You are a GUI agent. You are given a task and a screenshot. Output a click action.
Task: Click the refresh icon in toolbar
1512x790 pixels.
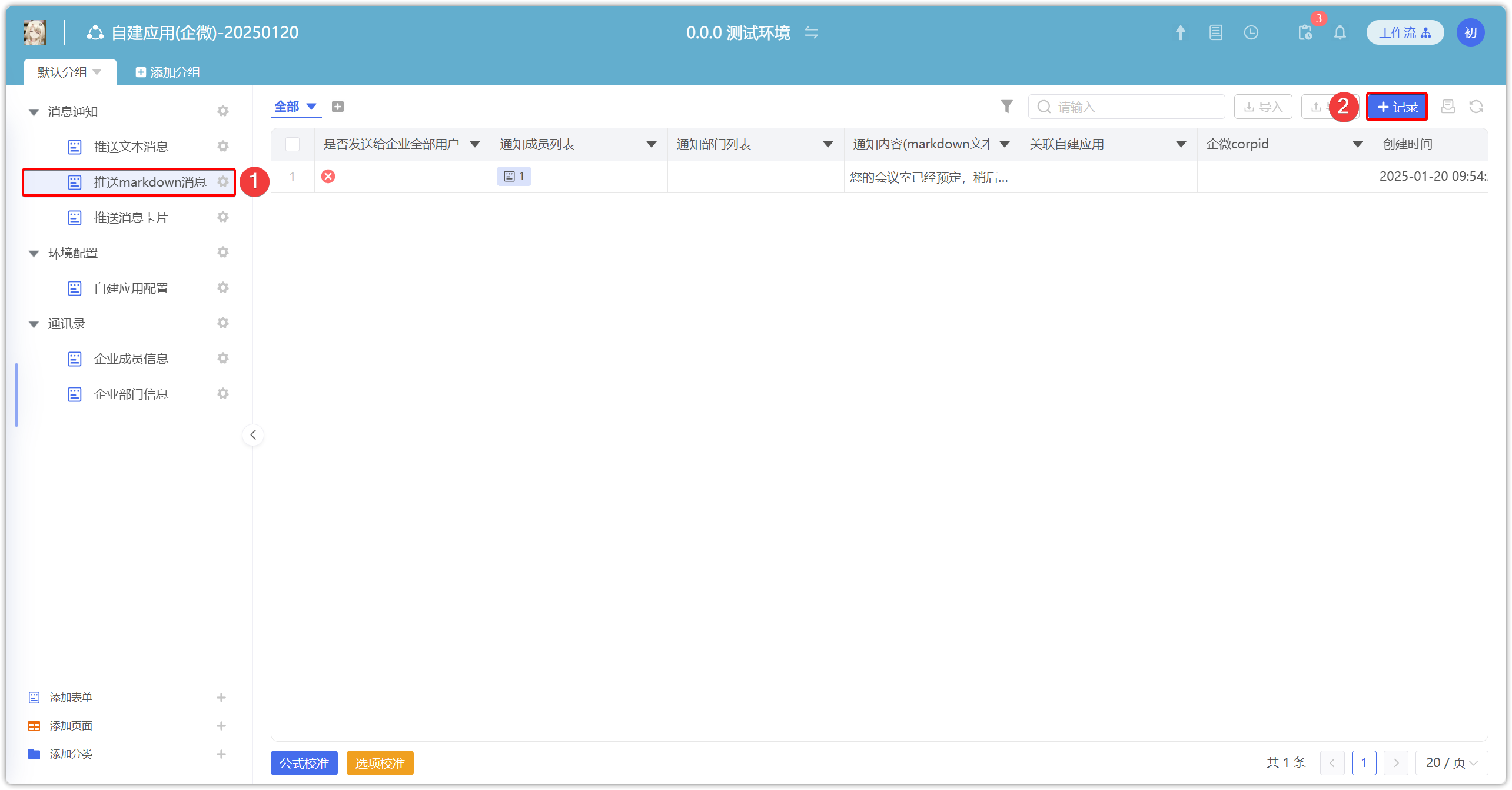point(1476,107)
